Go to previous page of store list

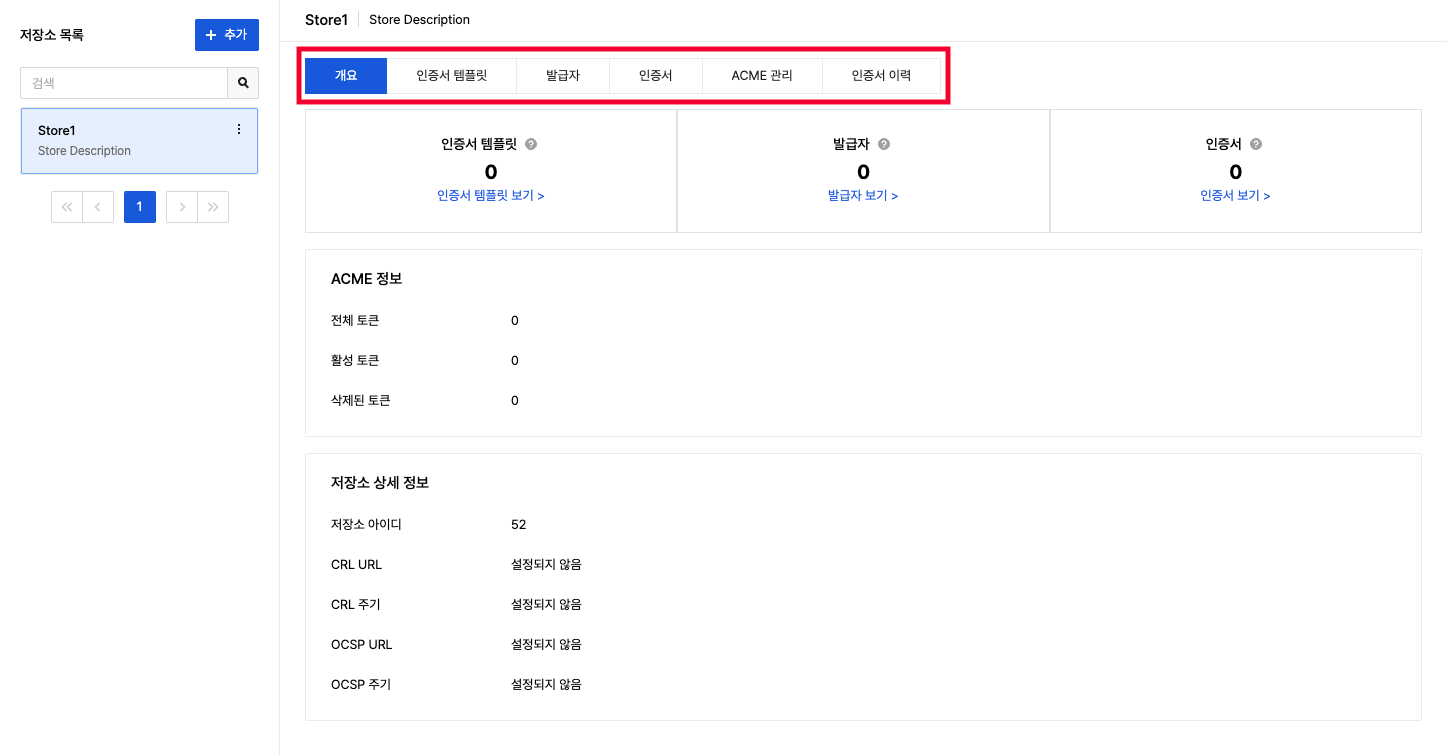[98, 207]
